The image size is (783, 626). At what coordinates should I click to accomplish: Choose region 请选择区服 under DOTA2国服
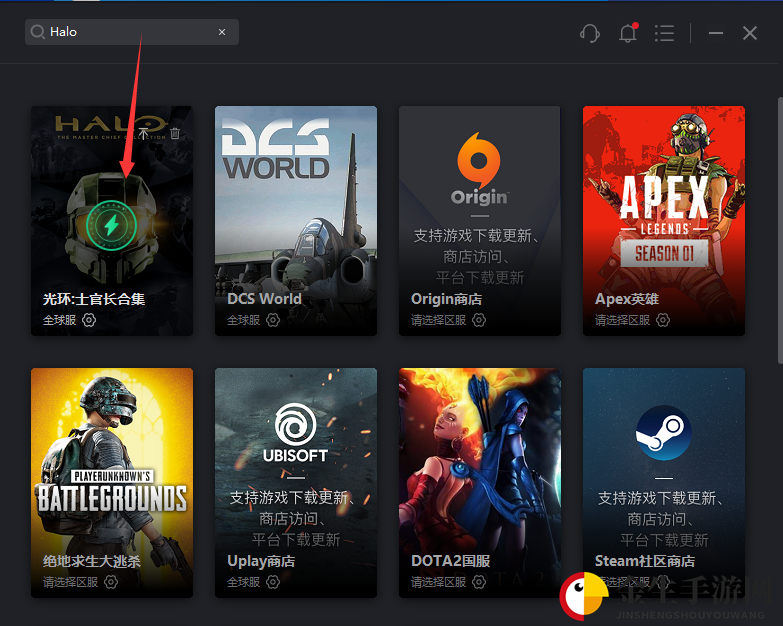click(438, 582)
